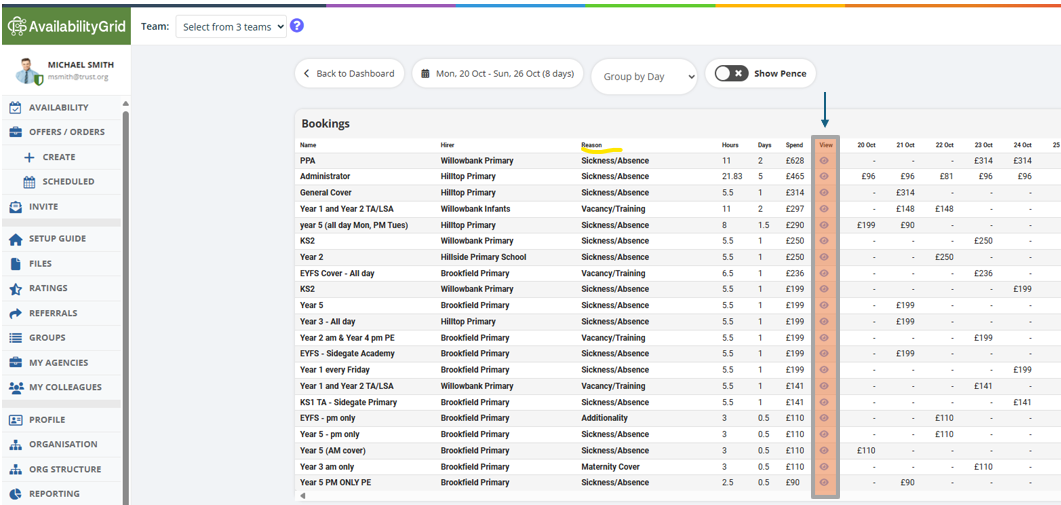Select Create under Offers / Orders
Viewport: 1061px width, 505px height.
[59, 157]
